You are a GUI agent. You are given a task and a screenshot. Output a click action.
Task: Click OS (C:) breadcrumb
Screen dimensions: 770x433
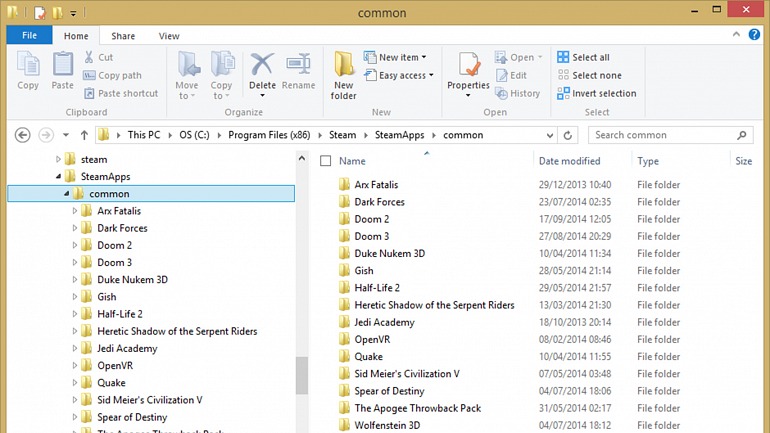[x=194, y=135]
